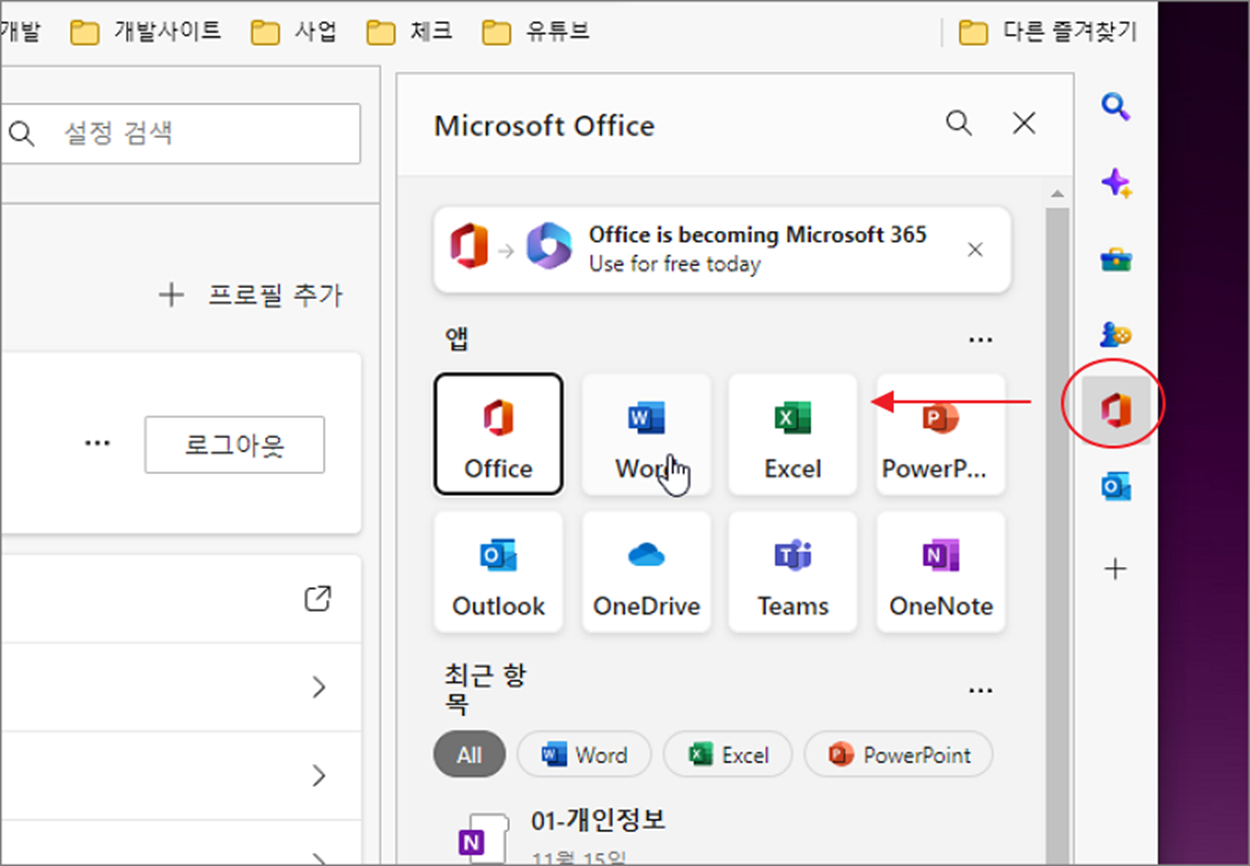Click the Microsoft Office sidebar icon
Viewport: 1250px width, 866px height.
tap(1115, 409)
